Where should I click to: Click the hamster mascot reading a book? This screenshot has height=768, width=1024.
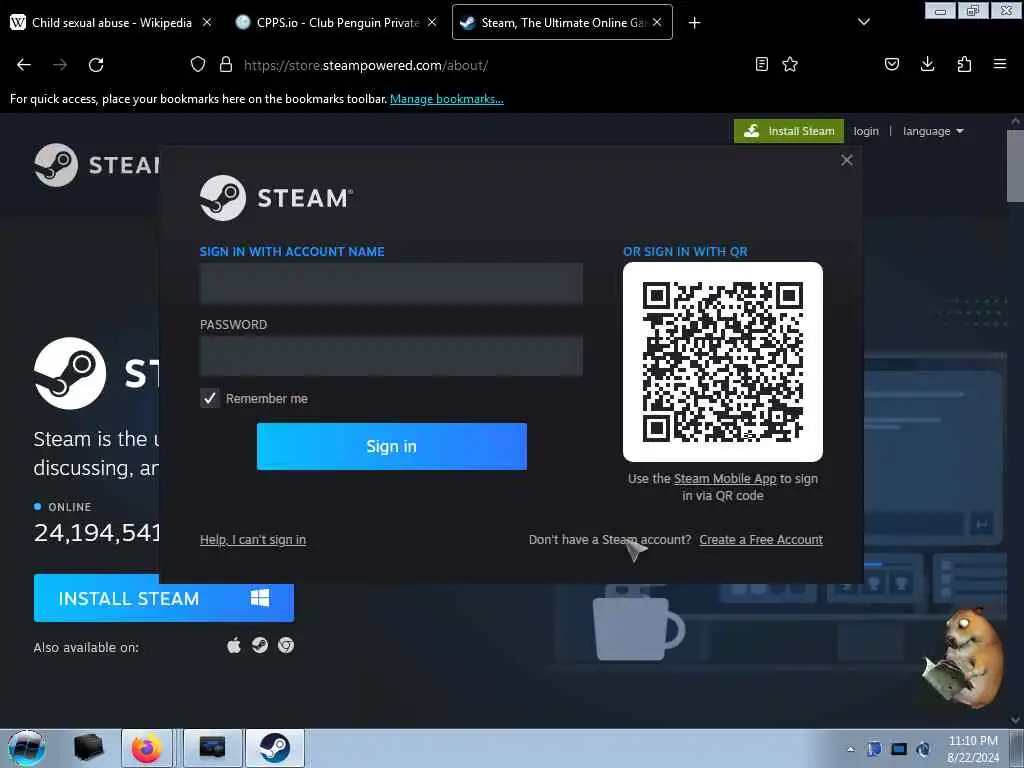tap(964, 657)
